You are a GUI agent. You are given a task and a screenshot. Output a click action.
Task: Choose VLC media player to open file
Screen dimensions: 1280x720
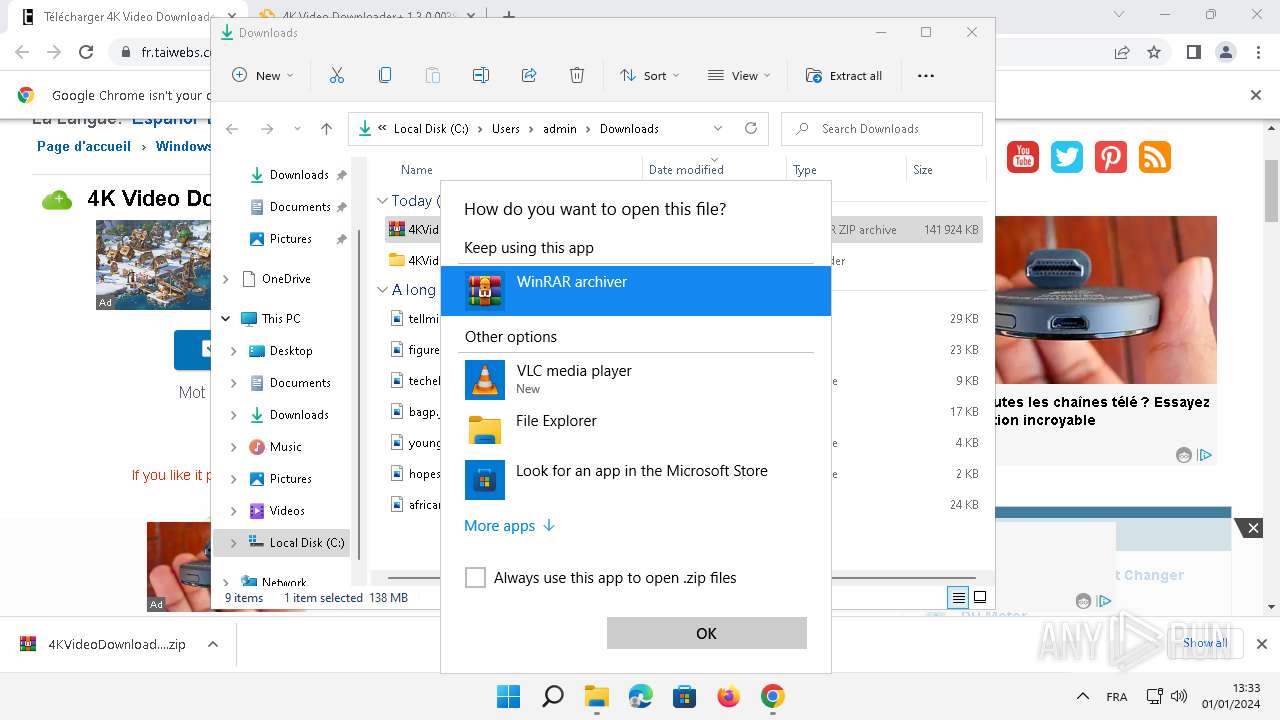tap(636, 380)
